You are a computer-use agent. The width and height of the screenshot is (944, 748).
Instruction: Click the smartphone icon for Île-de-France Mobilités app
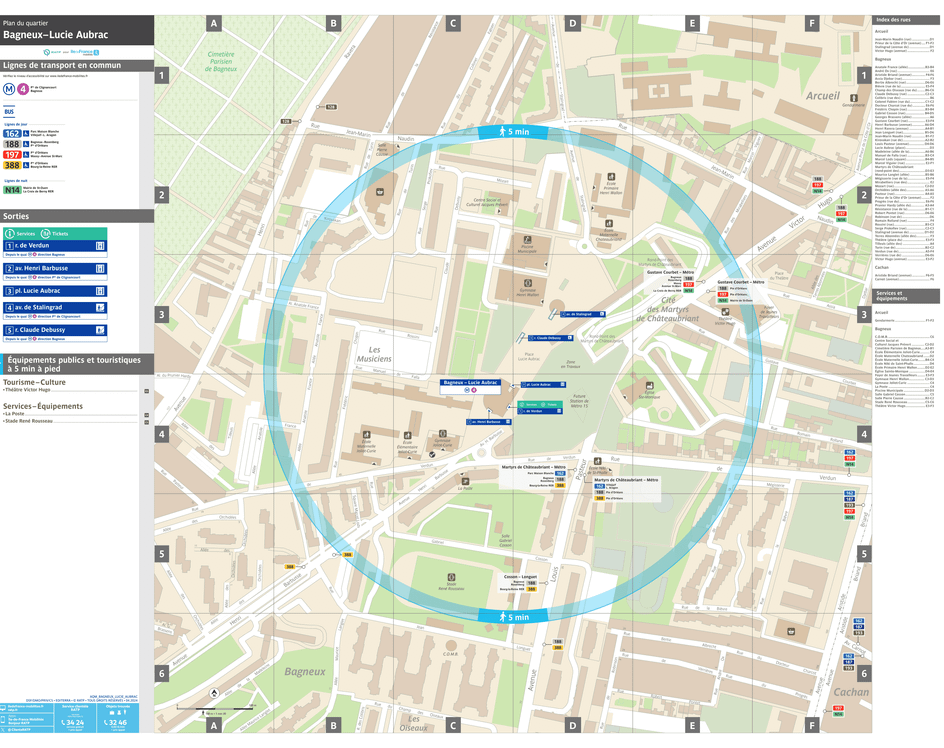click(x=4, y=719)
